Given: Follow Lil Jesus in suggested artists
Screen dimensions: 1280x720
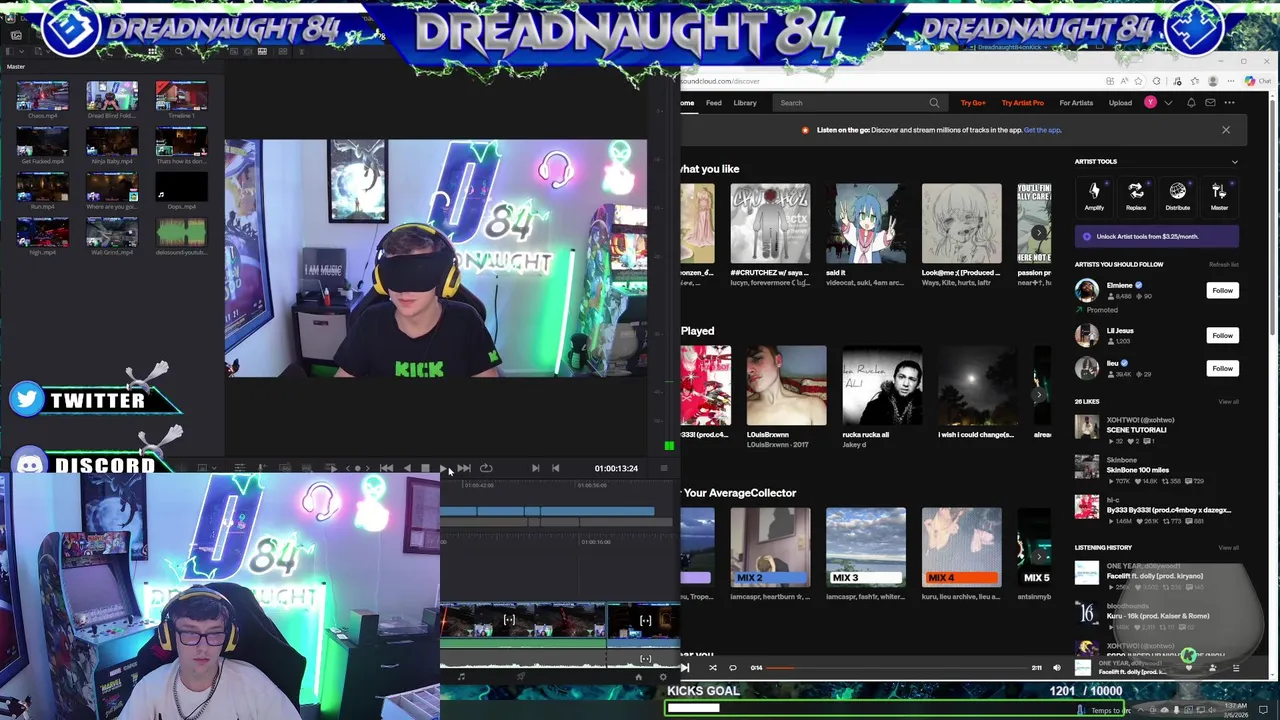Looking at the screenshot, I should point(1222,335).
